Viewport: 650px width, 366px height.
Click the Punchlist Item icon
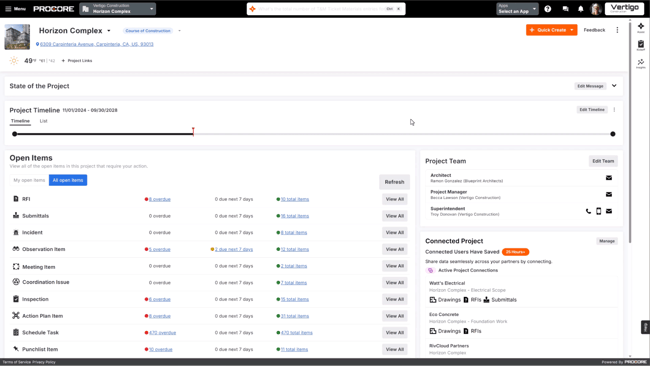pos(16,349)
